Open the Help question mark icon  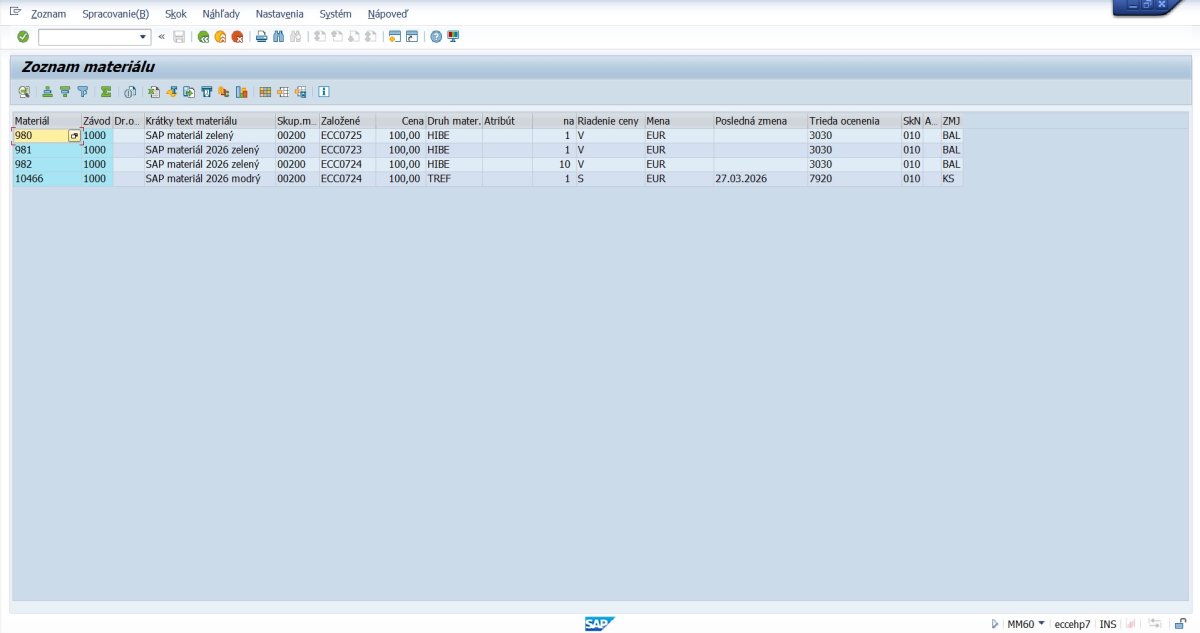[436, 37]
